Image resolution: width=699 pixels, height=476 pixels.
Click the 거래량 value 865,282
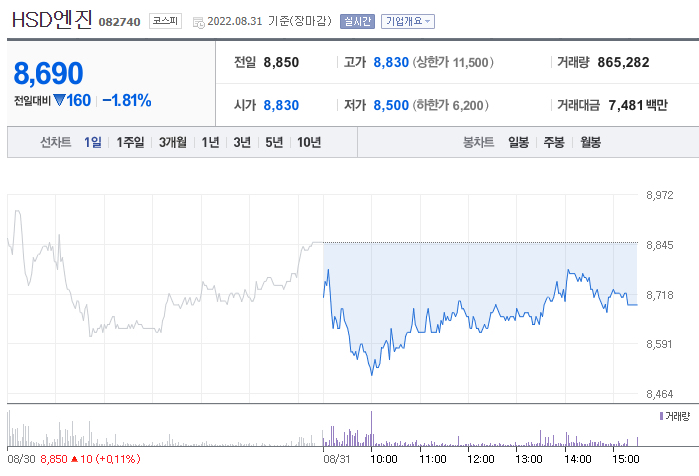point(623,62)
